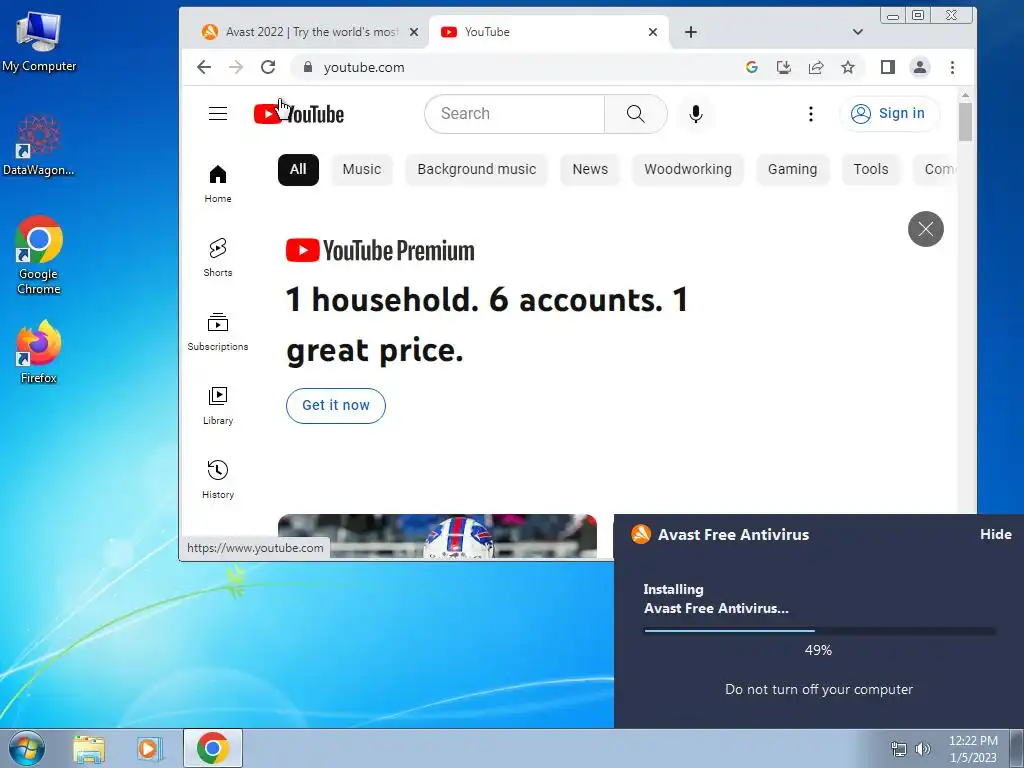
Task: Open the YouTube guide hamburger menu
Action: pos(217,114)
